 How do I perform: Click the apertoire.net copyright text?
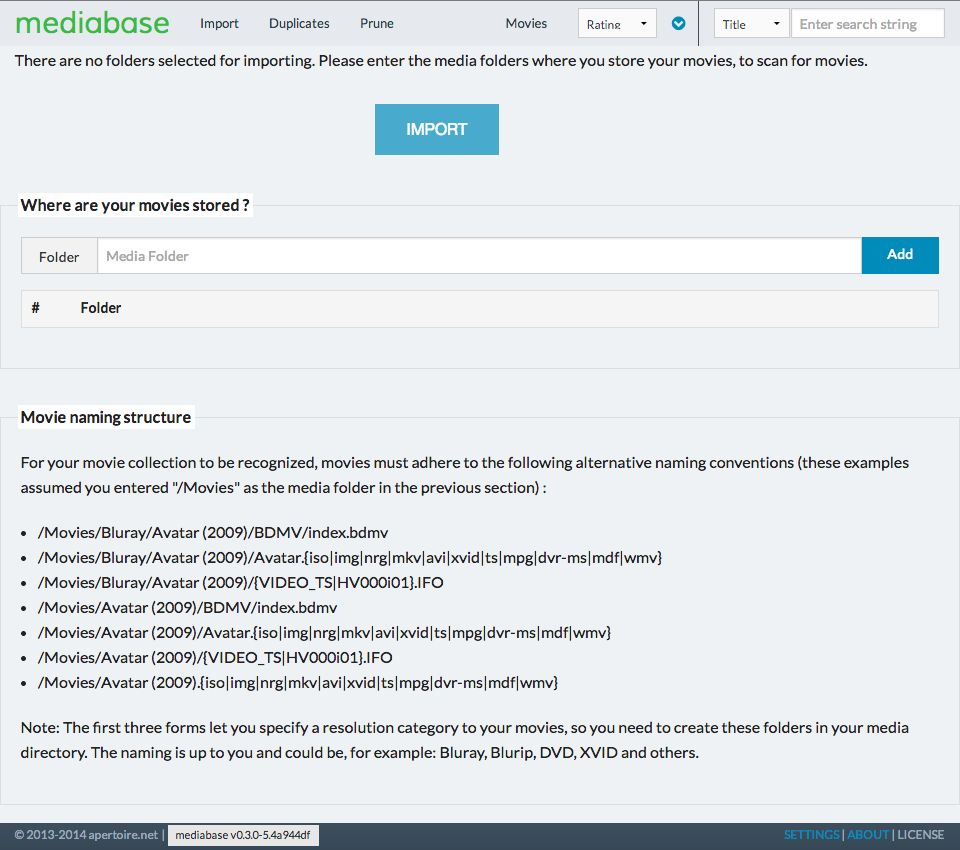tap(86, 835)
